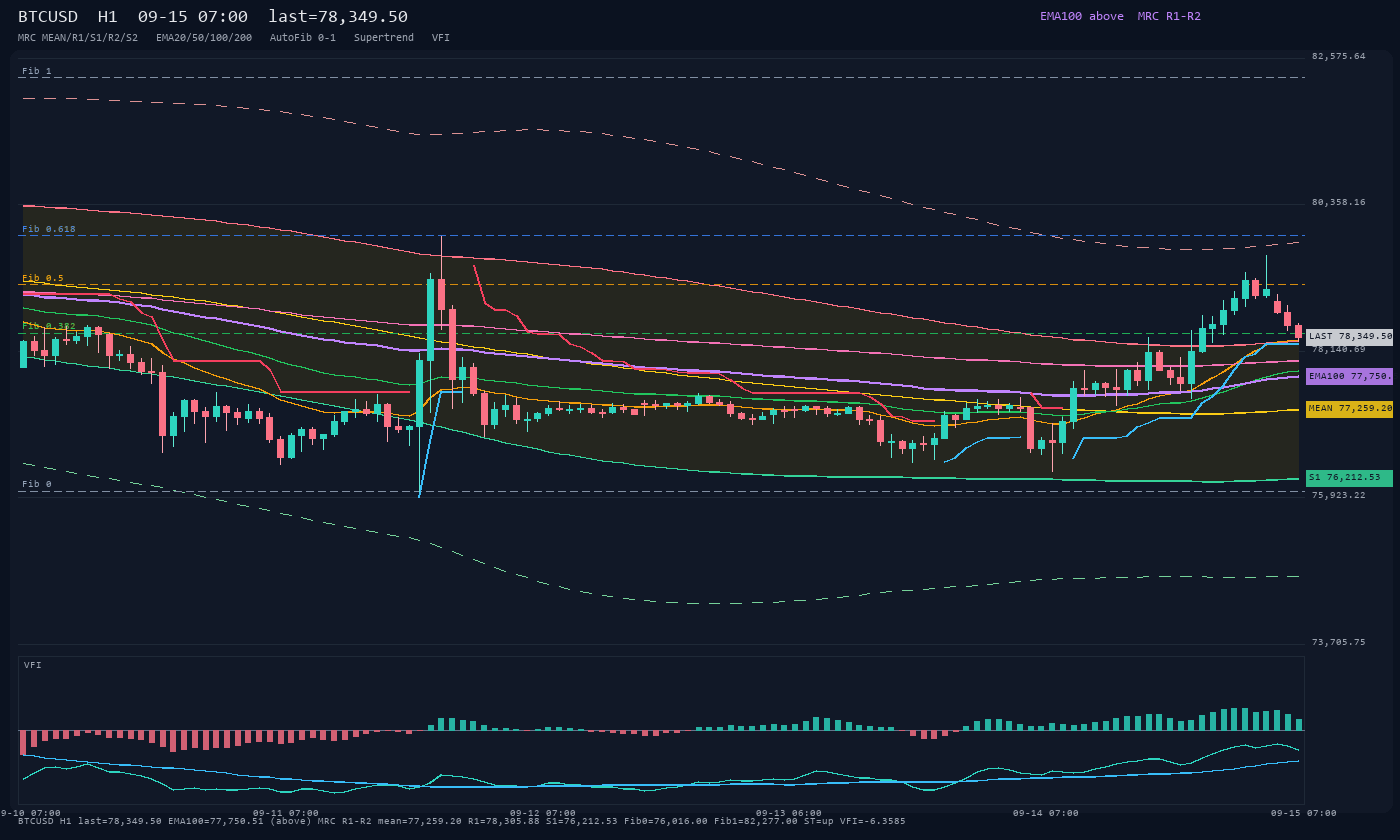The width and height of the screenshot is (1400, 840).
Task: Click the MRC MEAN/R1/S1/R2/S2 legend entry
Action: click(x=78, y=37)
